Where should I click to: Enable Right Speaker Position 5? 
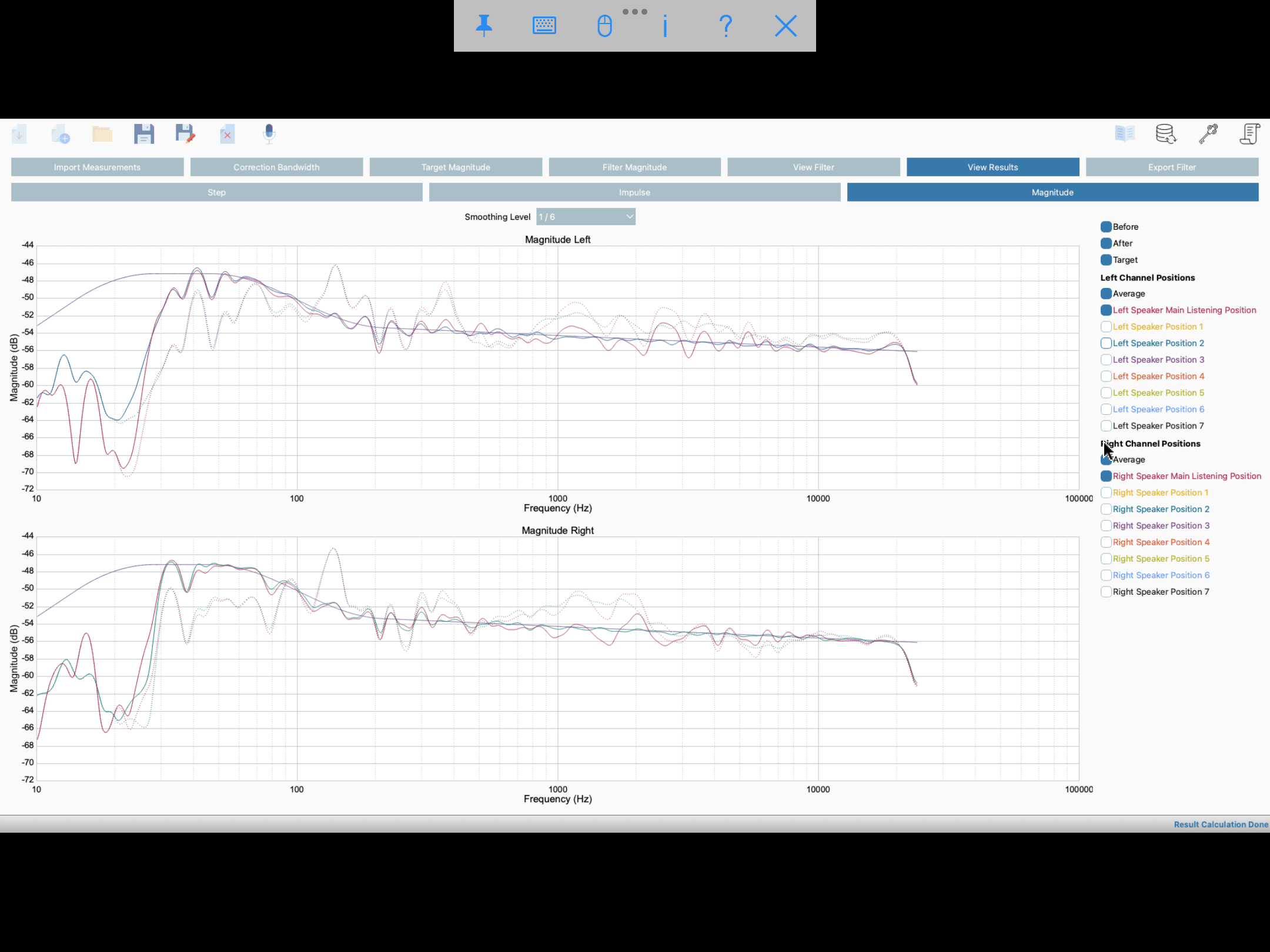pyautogui.click(x=1106, y=558)
